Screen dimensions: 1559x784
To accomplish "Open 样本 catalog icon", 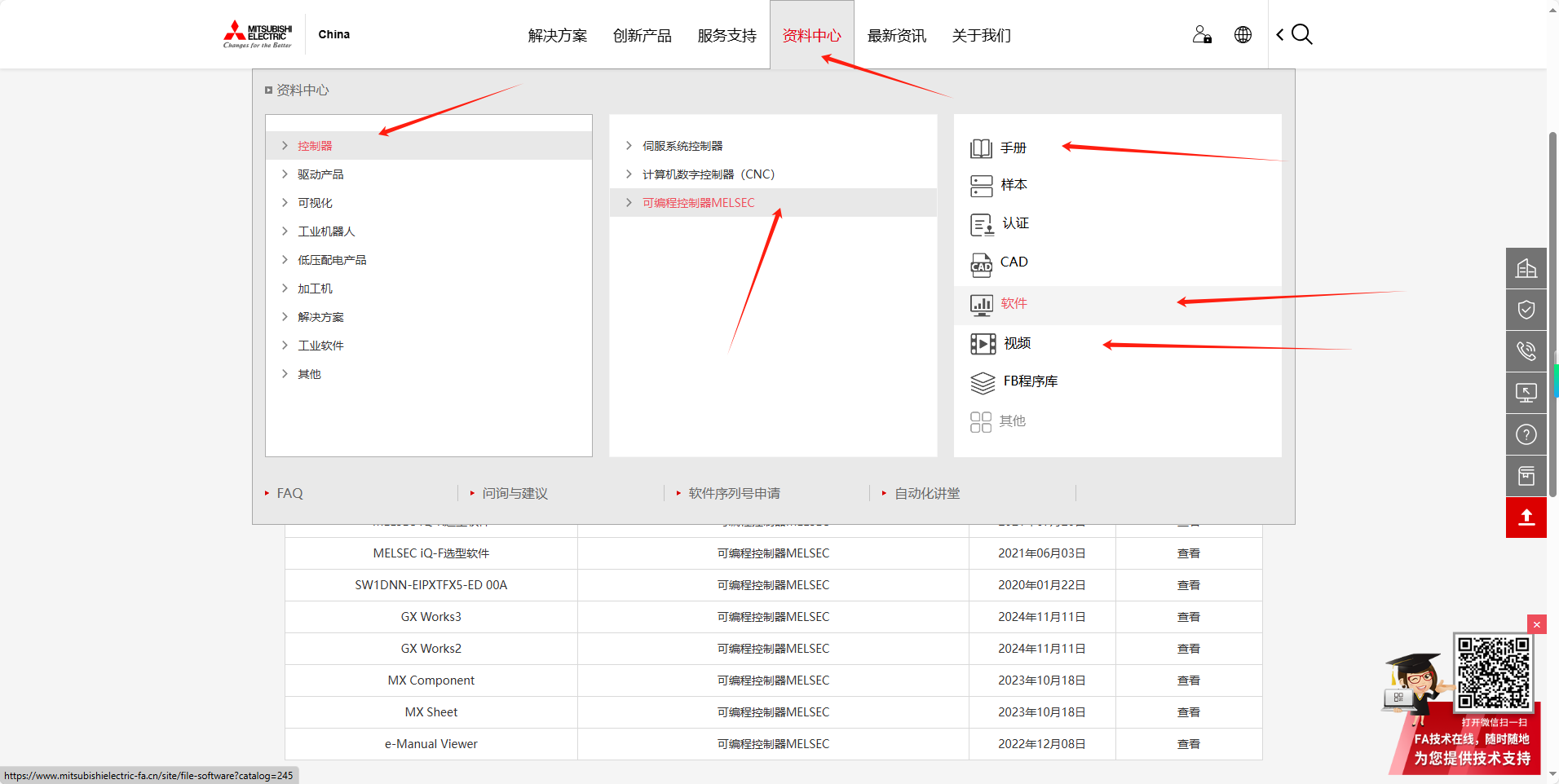I will point(981,186).
